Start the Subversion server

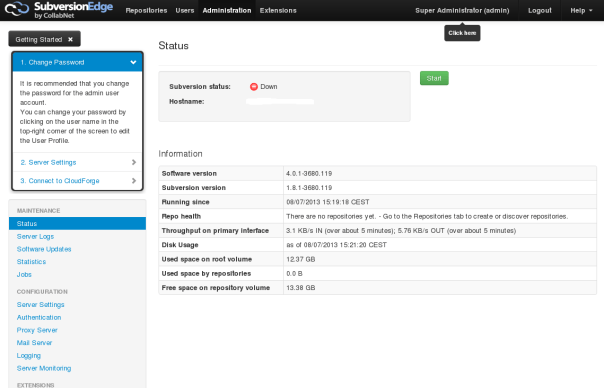[x=434, y=78]
